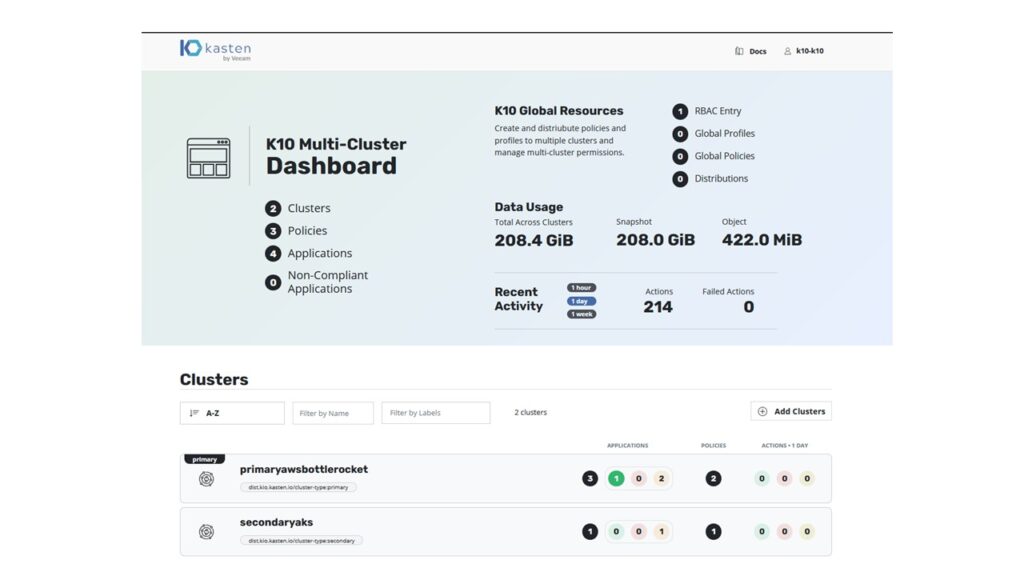Click the Kasten logo in header

coord(215,49)
